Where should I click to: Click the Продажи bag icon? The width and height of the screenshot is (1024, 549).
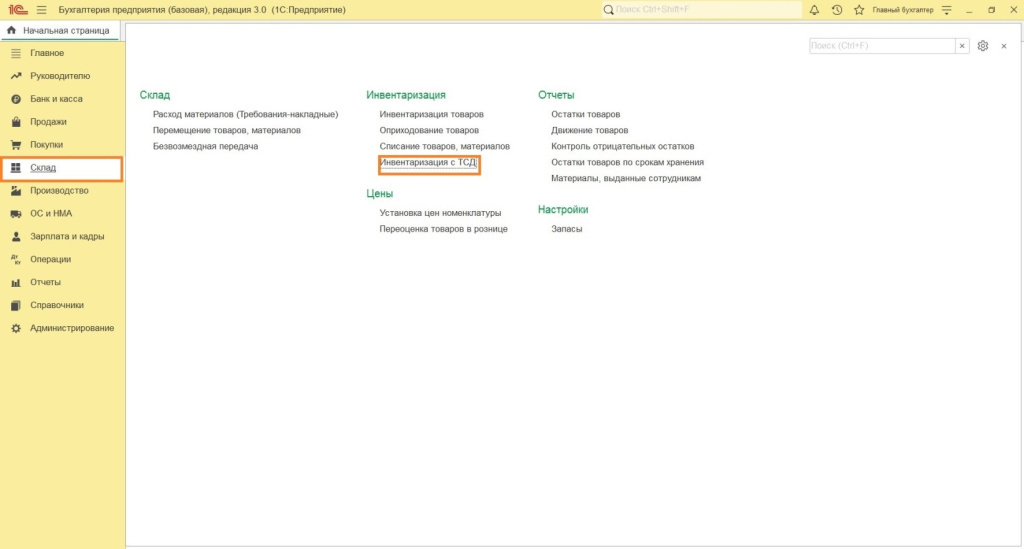(x=16, y=121)
